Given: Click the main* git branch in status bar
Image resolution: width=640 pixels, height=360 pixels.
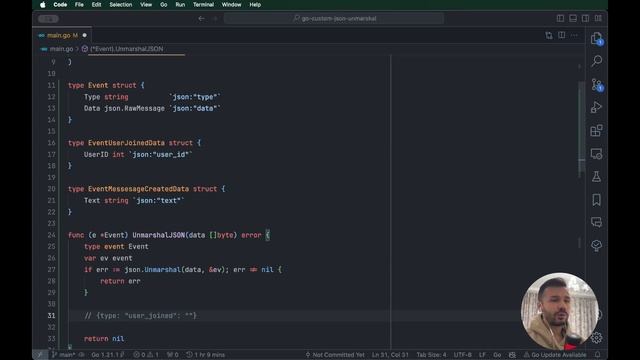Looking at the screenshot, I should [64, 355].
